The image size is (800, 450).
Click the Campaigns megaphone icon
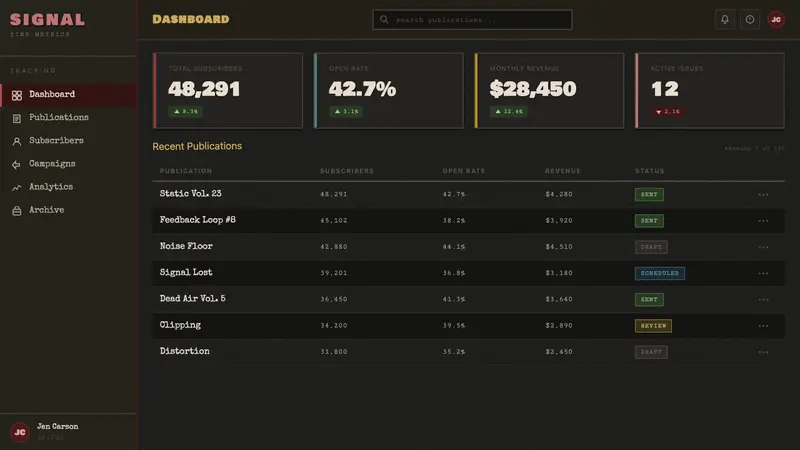pyautogui.click(x=17, y=164)
